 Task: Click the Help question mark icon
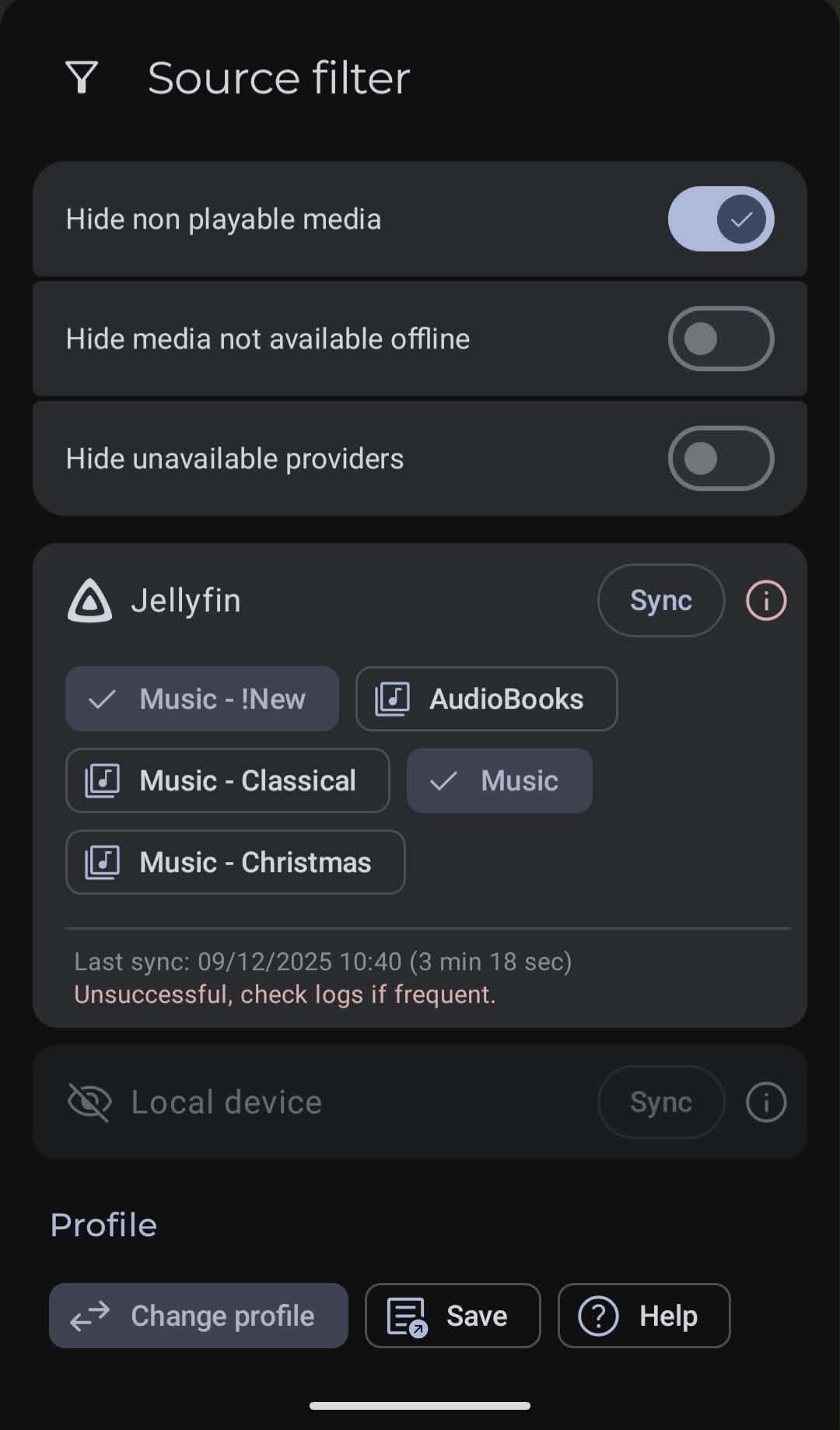tap(598, 1316)
